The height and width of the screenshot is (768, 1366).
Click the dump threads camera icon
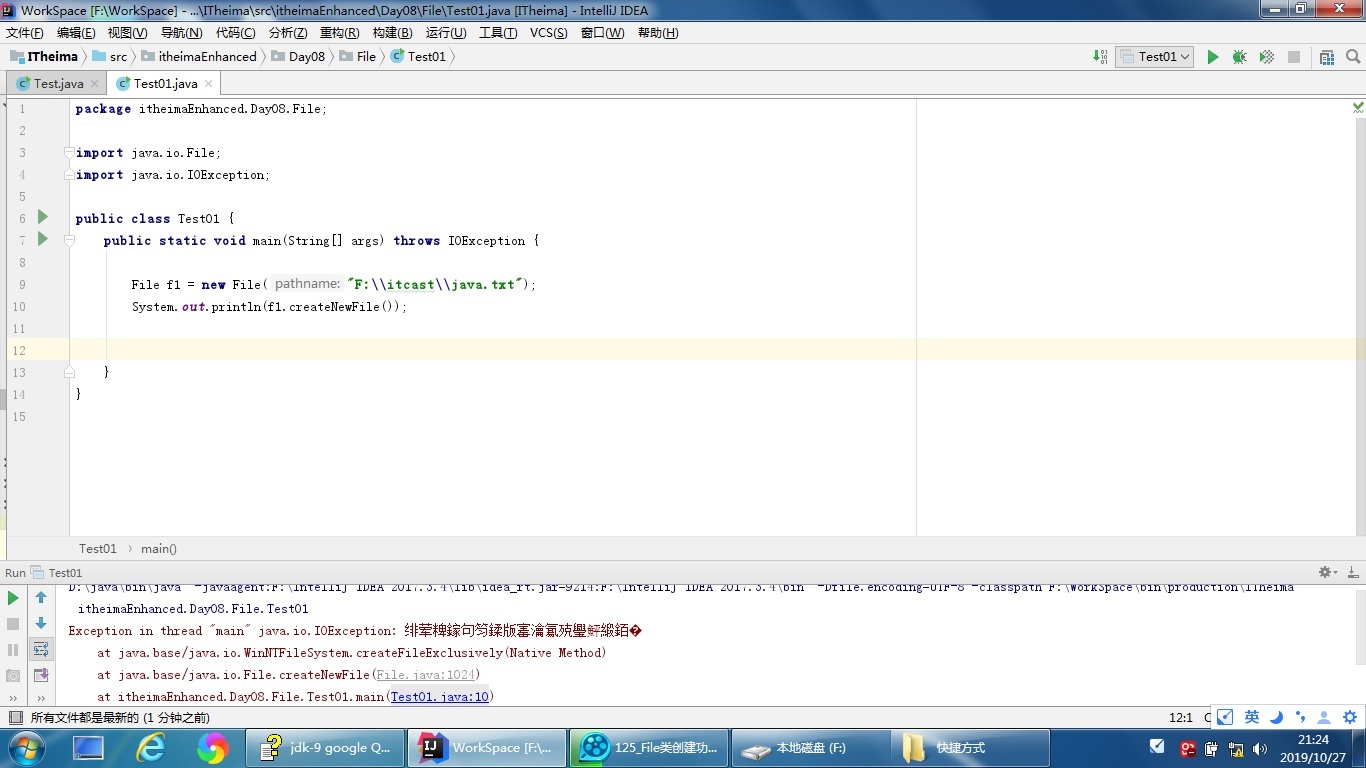[13, 676]
